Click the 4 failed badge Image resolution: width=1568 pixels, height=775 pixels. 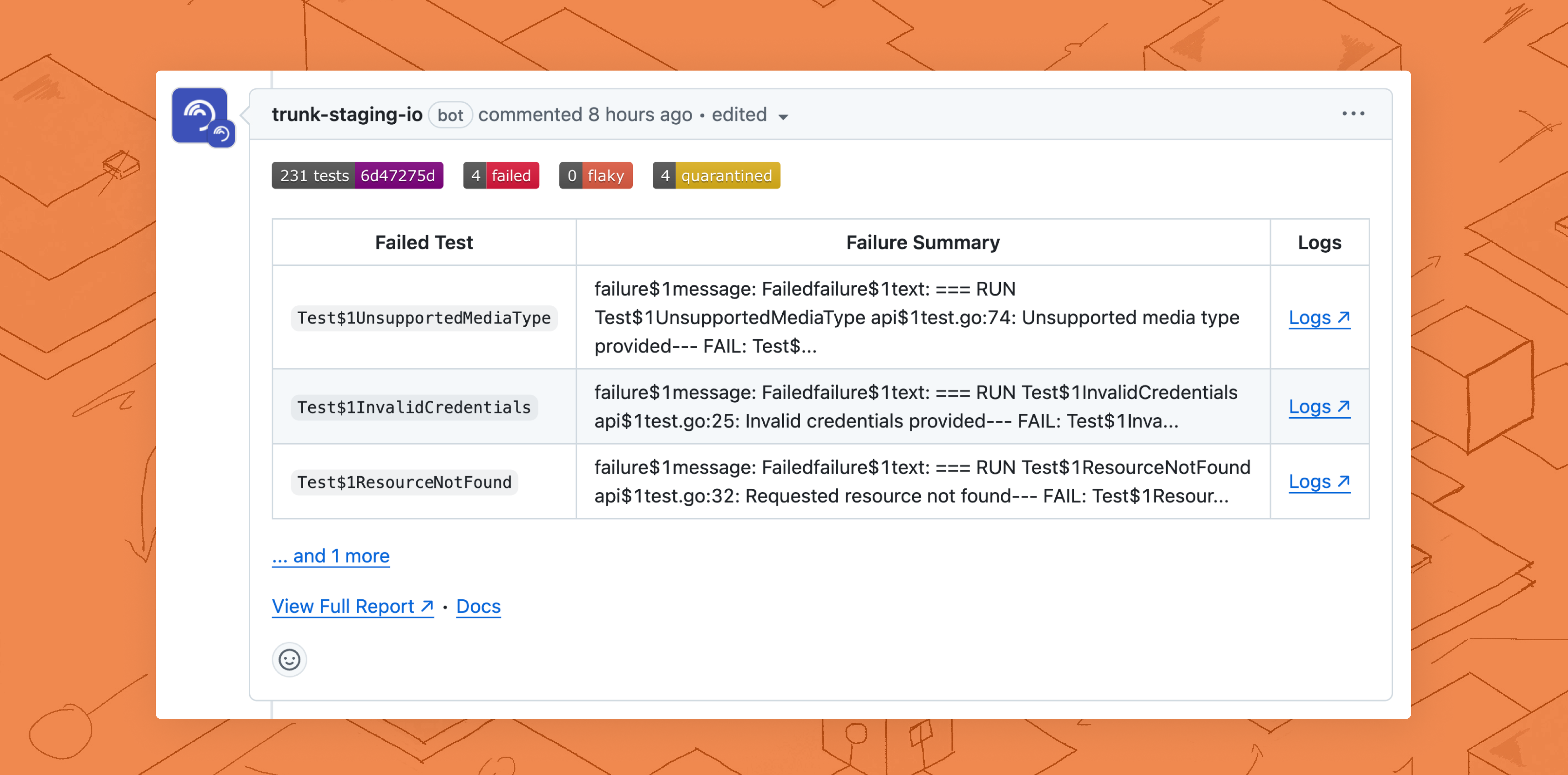click(x=501, y=175)
